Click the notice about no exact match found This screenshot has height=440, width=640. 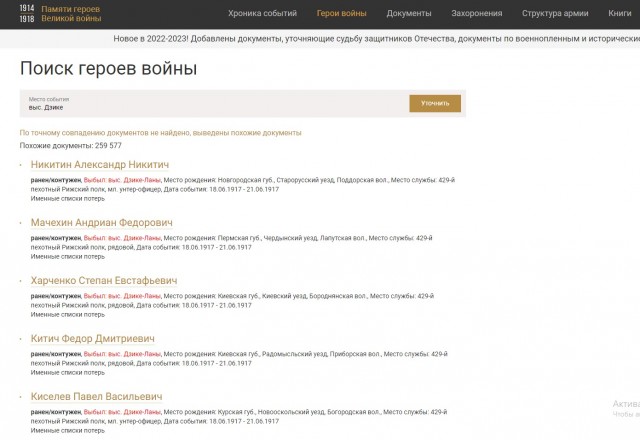click(160, 133)
